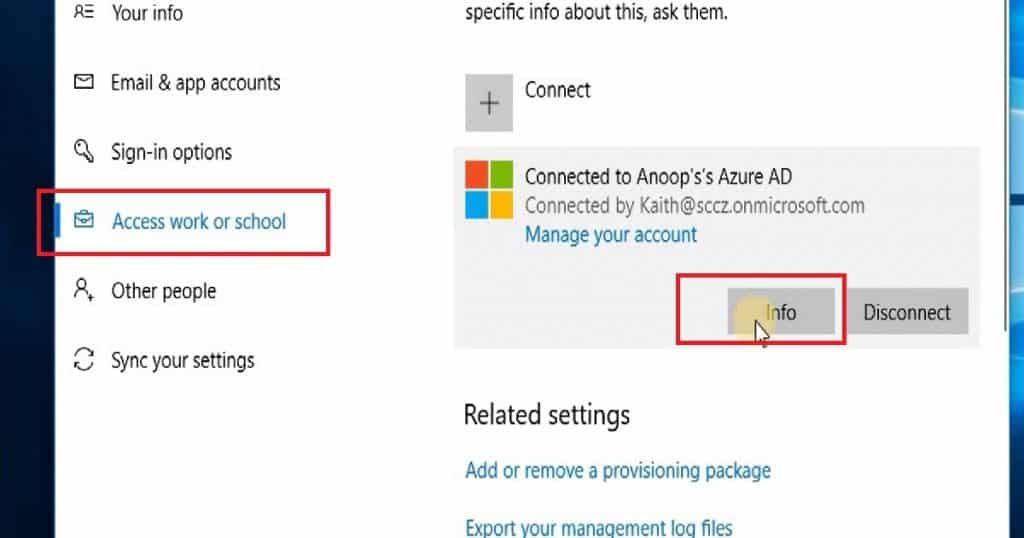Click the briefcase icon for Access work or school

(x=84, y=221)
